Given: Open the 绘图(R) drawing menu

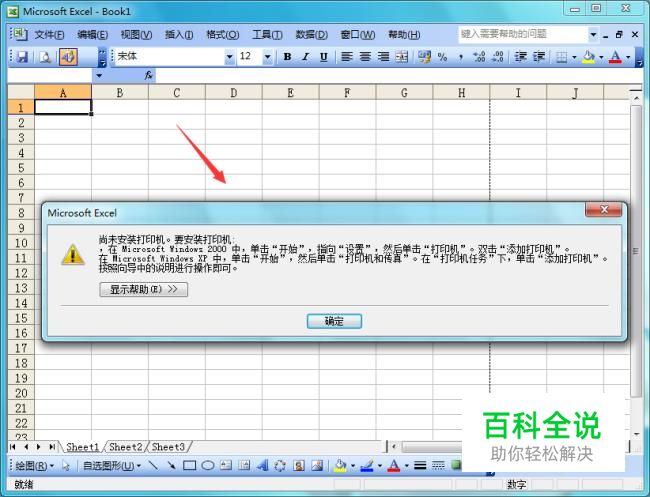Looking at the screenshot, I should pyautogui.click(x=34, y=466).
